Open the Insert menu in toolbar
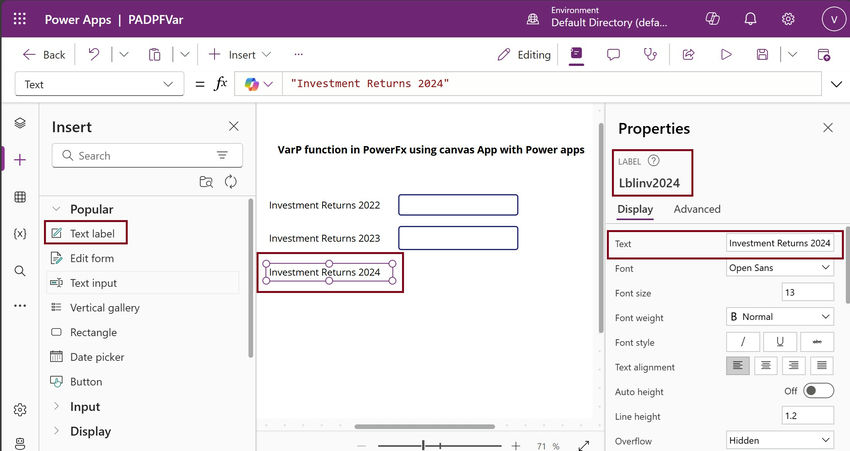Viewport: 850px width, 451px height. coord(240,54)
